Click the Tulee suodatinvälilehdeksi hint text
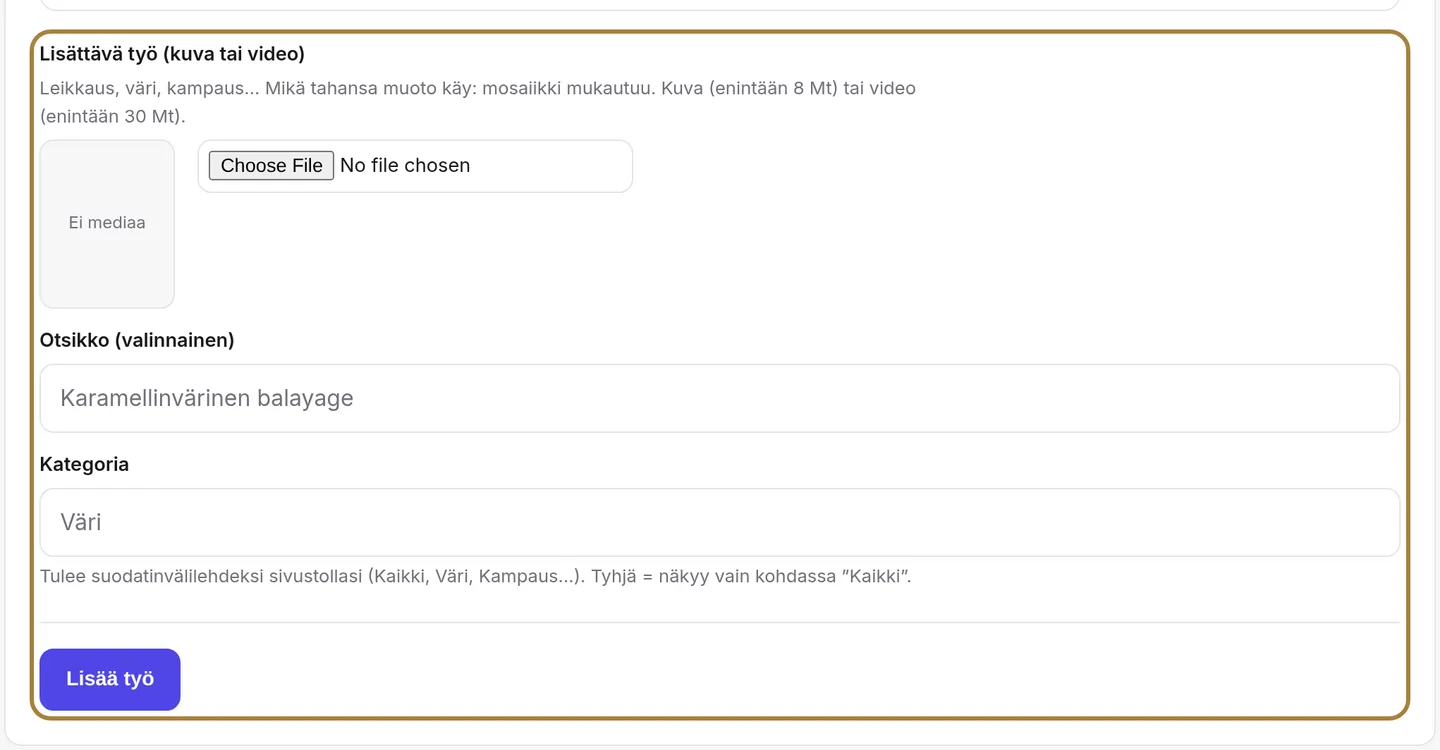This screenshot has width=1440, height=750. click(476, 576)
